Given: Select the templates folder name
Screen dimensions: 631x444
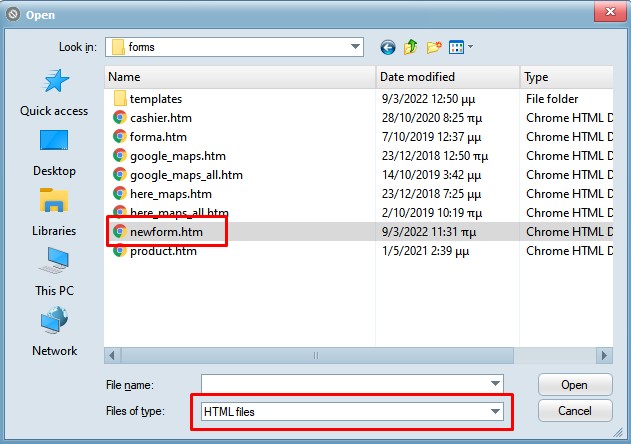Looking at the screenshot, I should tap(156, 99).
